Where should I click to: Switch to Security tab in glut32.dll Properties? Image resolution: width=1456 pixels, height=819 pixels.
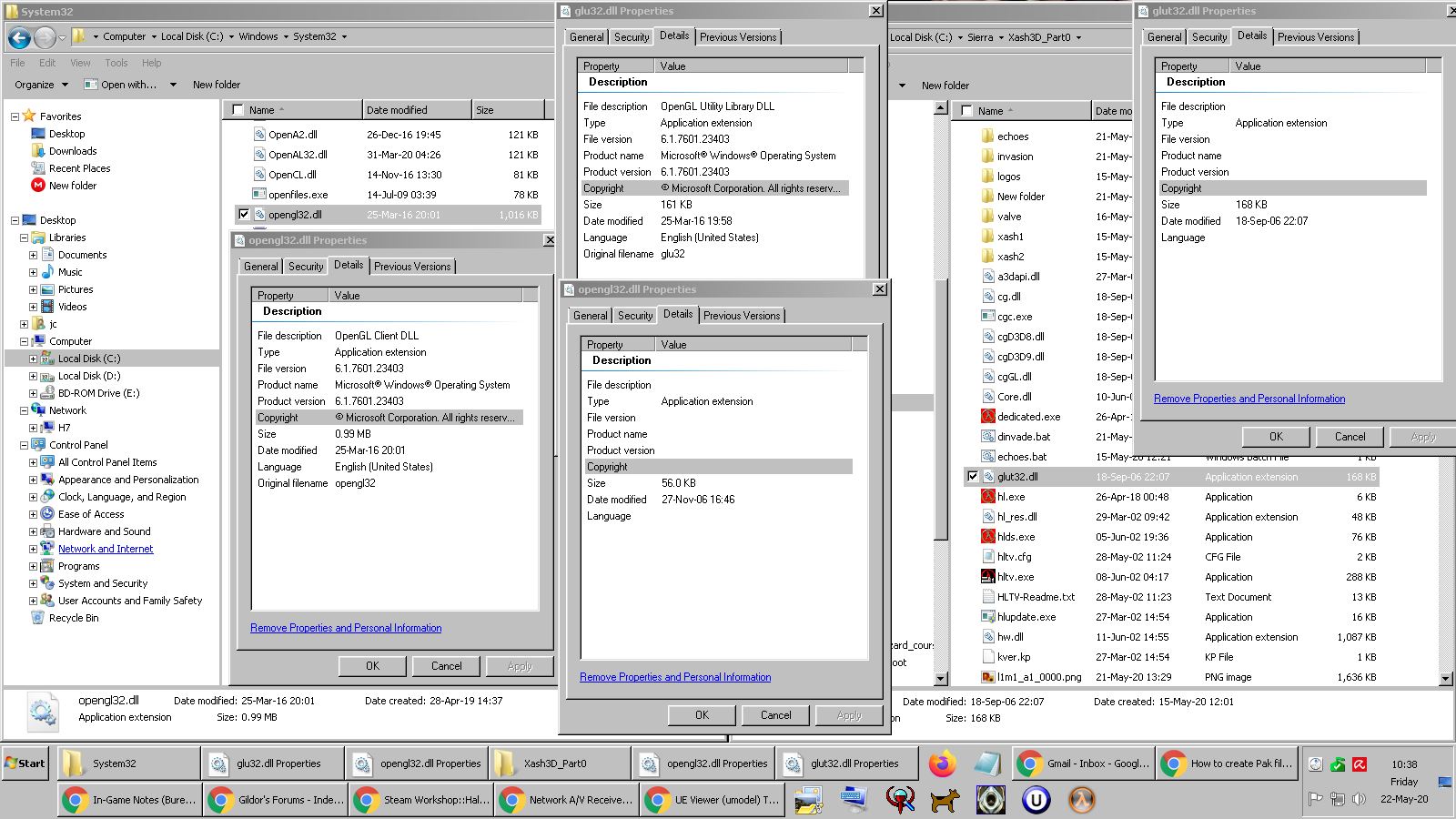click(x=1208, y=37)
